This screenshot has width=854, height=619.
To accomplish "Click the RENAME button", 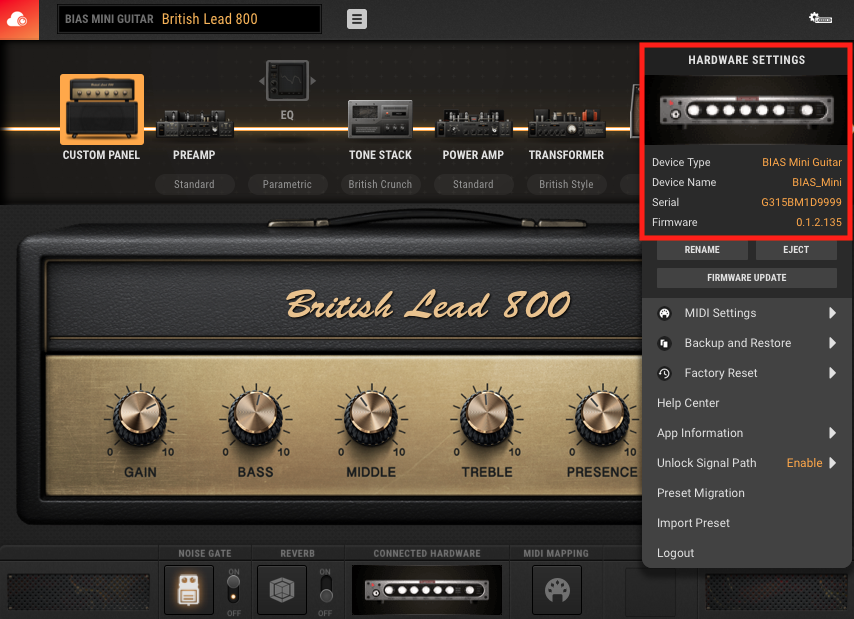I will click(x=702, y=250).
